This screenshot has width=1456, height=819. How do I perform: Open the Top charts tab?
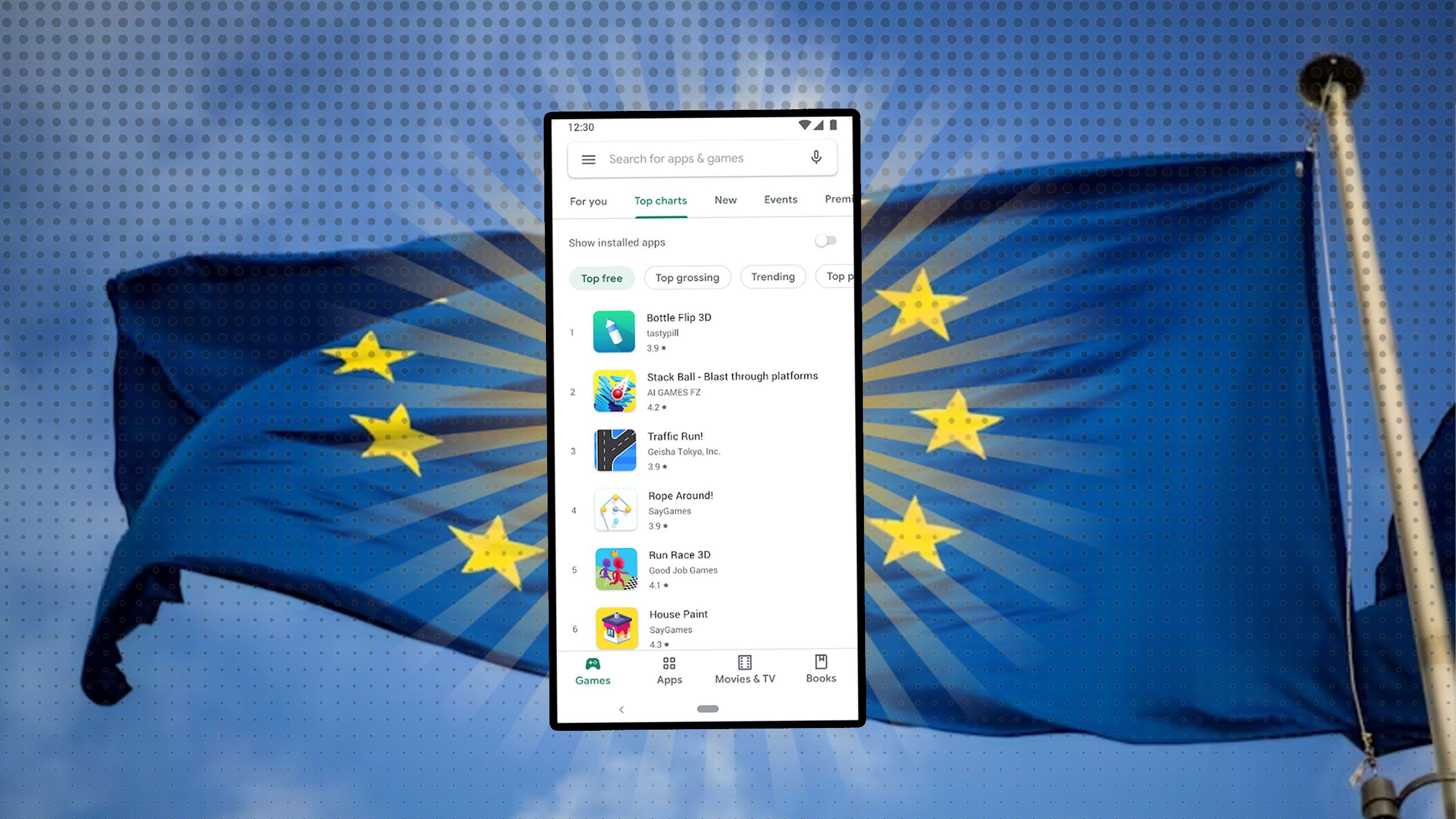click(x=660, y=200)
